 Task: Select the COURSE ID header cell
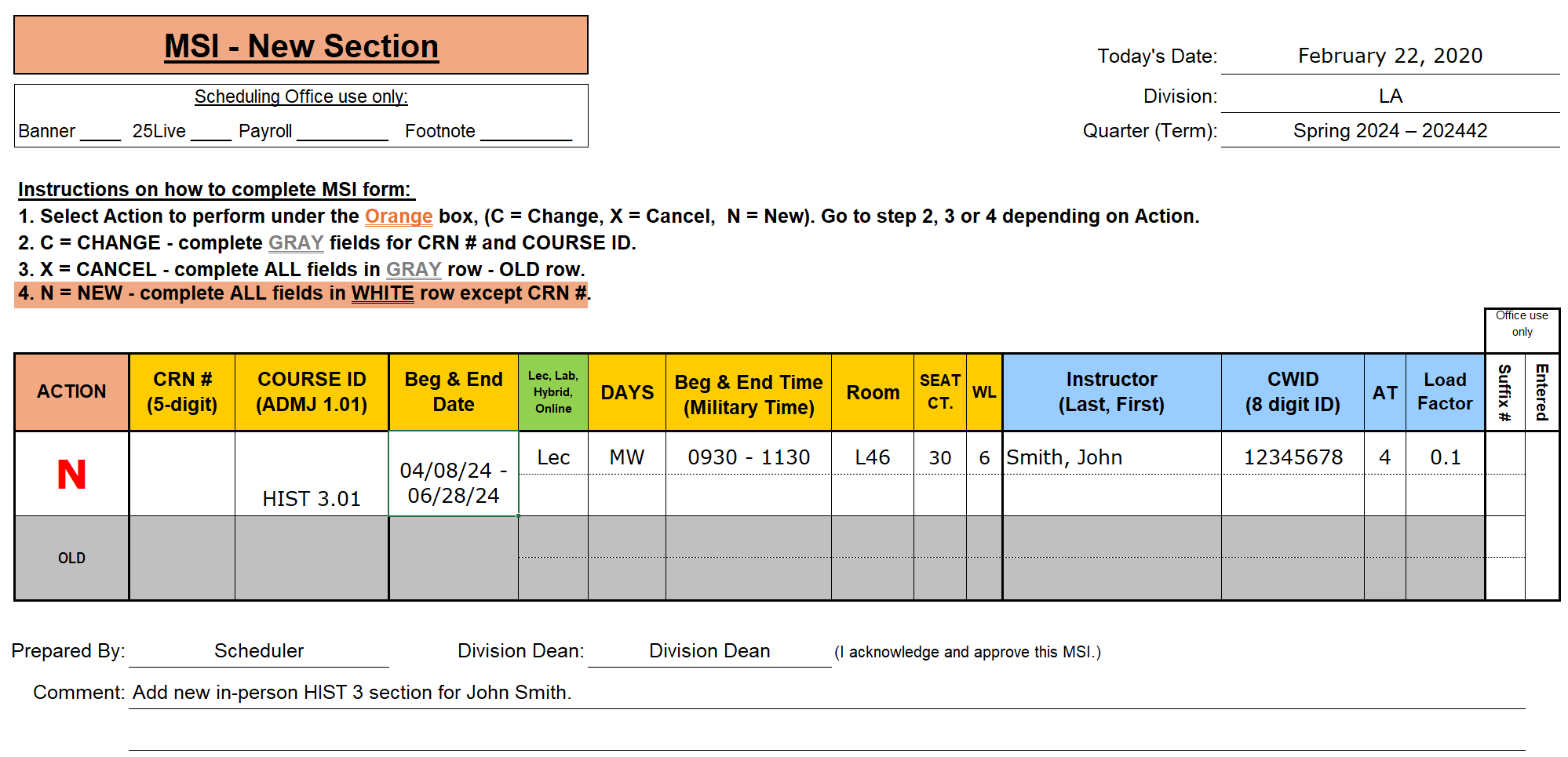click(x=312, y=391)
